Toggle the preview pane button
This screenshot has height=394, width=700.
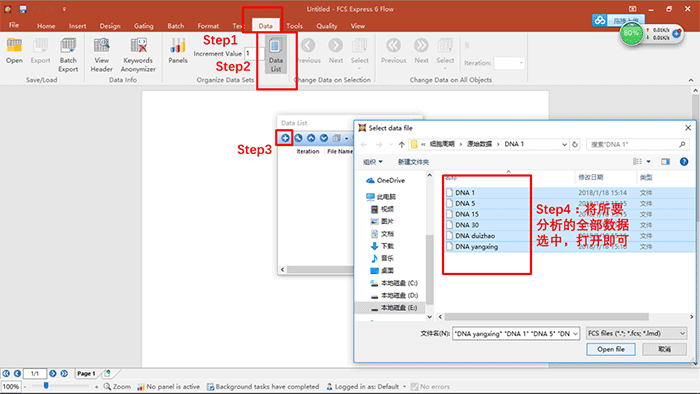tap(665, 162)
